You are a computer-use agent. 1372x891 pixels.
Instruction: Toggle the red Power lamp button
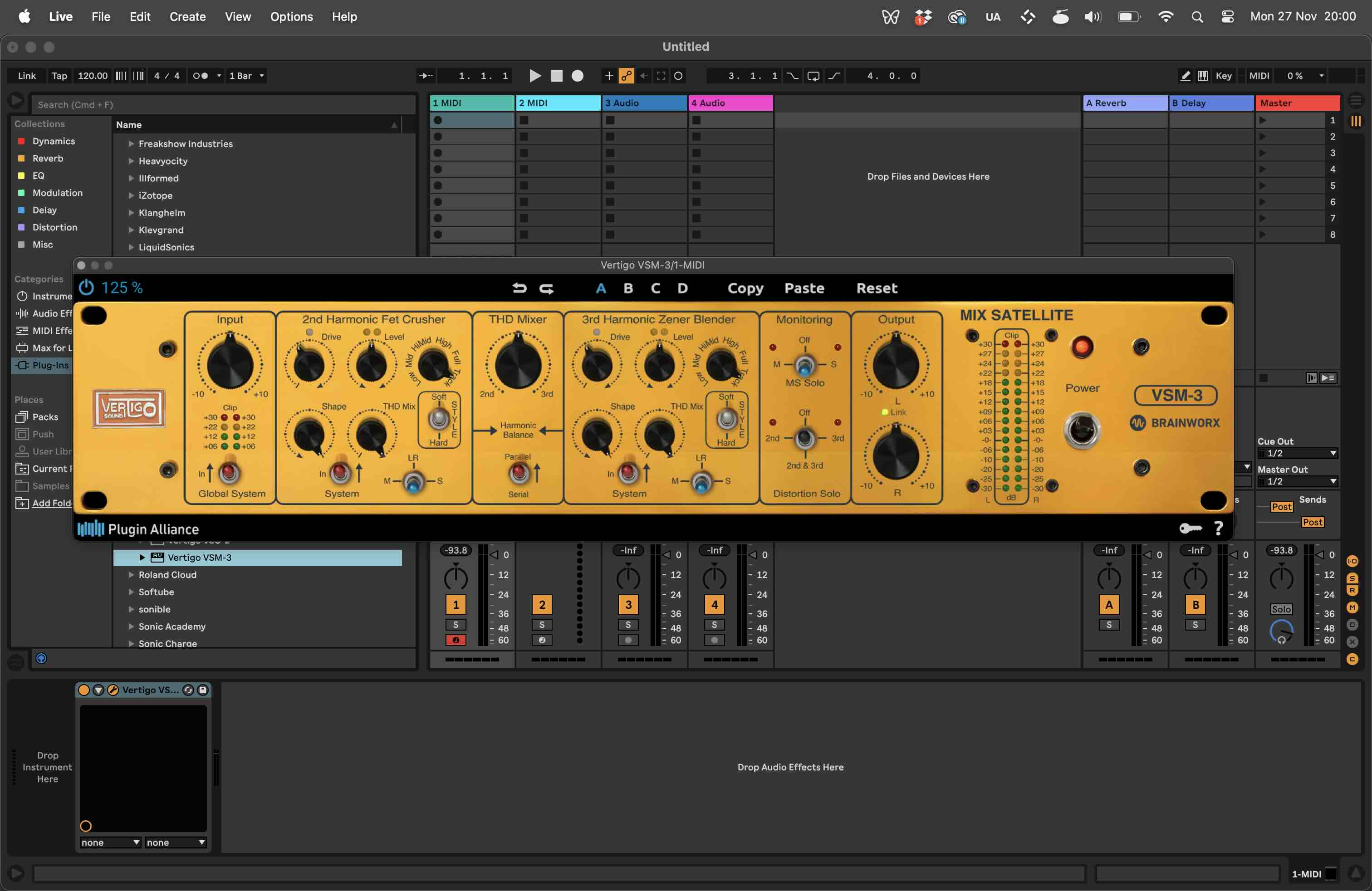tap(1082, 347)
